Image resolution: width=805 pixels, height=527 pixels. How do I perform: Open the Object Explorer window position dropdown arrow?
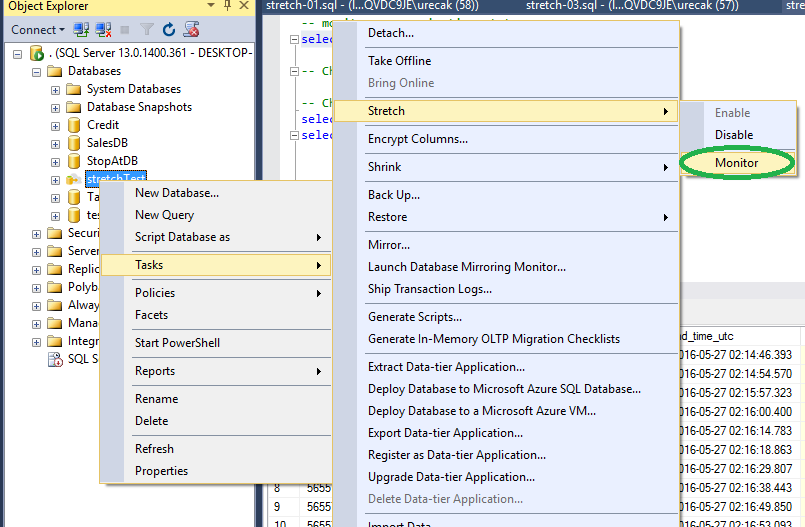[210, 6]
